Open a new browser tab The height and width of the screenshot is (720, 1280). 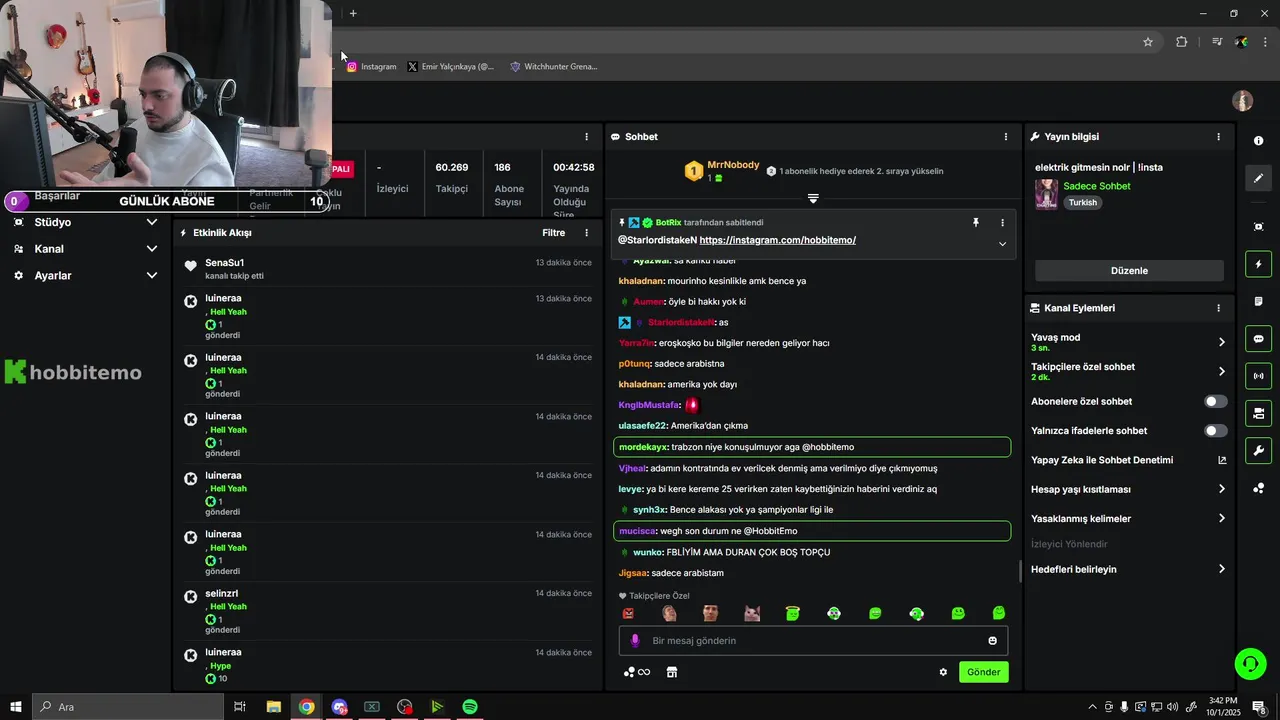pyautogui.click(x=353, y=13)
